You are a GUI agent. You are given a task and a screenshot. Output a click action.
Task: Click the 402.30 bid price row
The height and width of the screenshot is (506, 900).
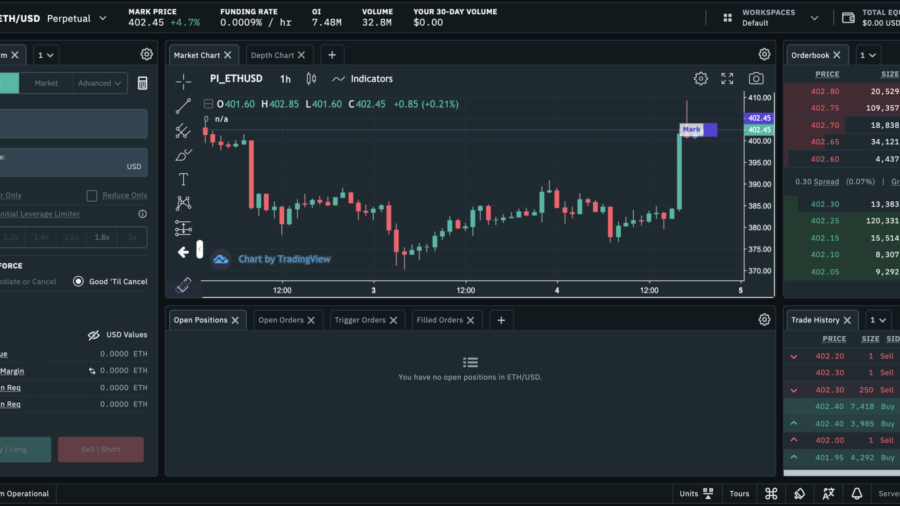pyautogui.click(x=841, y=204)
